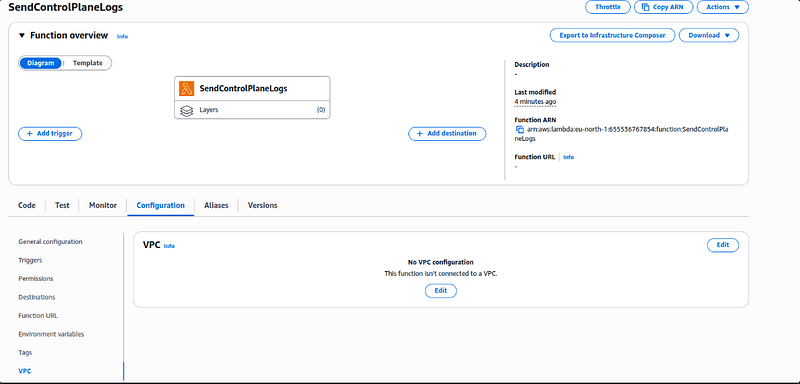
Task: Switch to the Monitor tab
Action: click(x=103, y=205)
